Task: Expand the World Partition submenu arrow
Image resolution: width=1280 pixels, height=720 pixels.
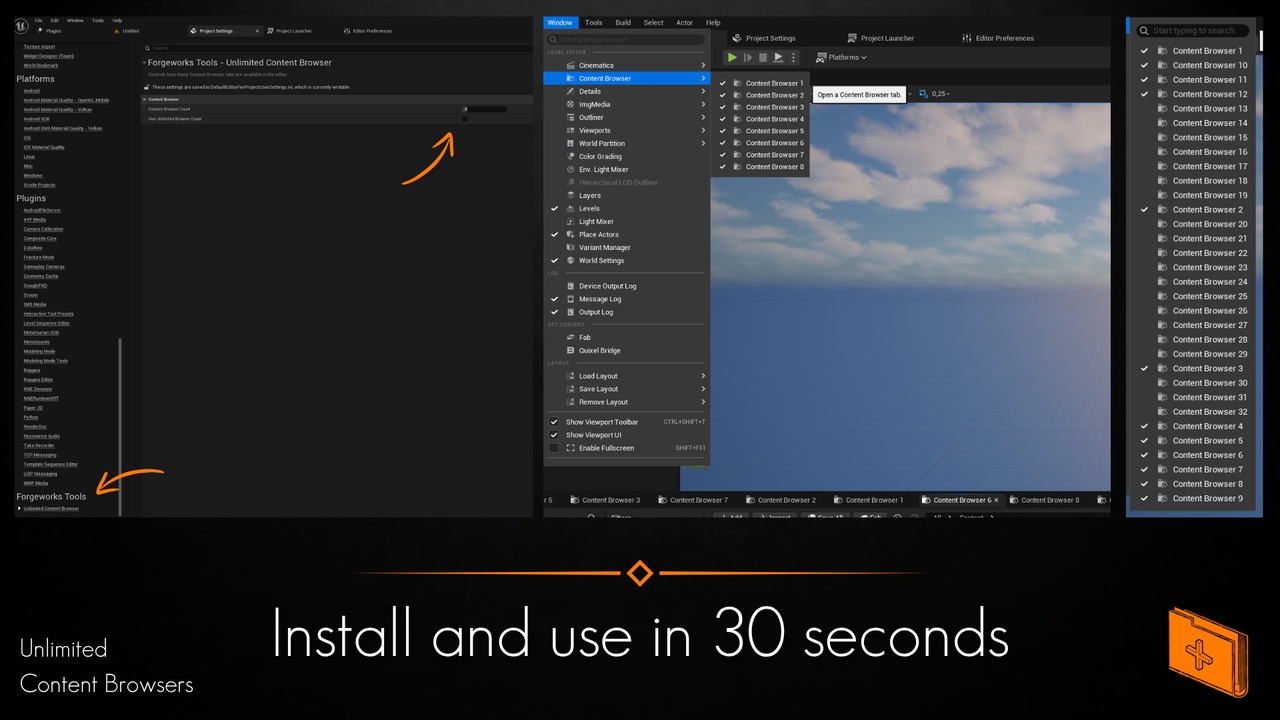Action: tap(703, 143)
